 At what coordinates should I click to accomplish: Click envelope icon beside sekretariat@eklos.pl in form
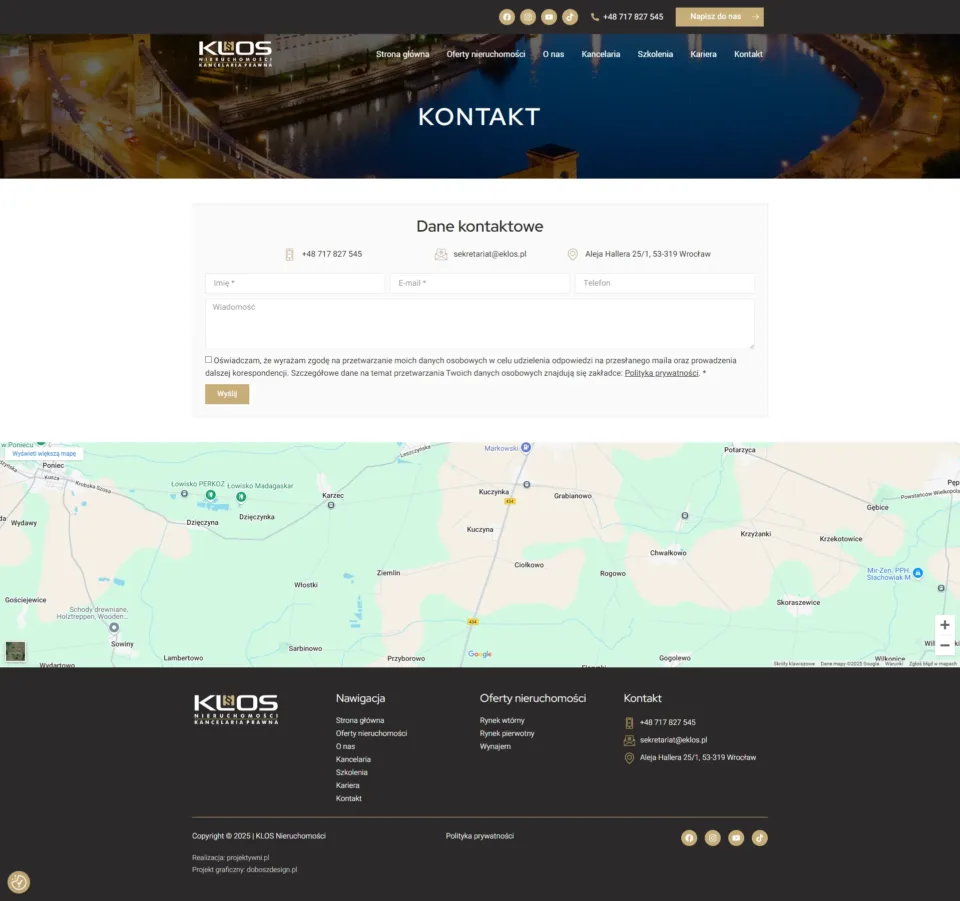coord(441,254)
